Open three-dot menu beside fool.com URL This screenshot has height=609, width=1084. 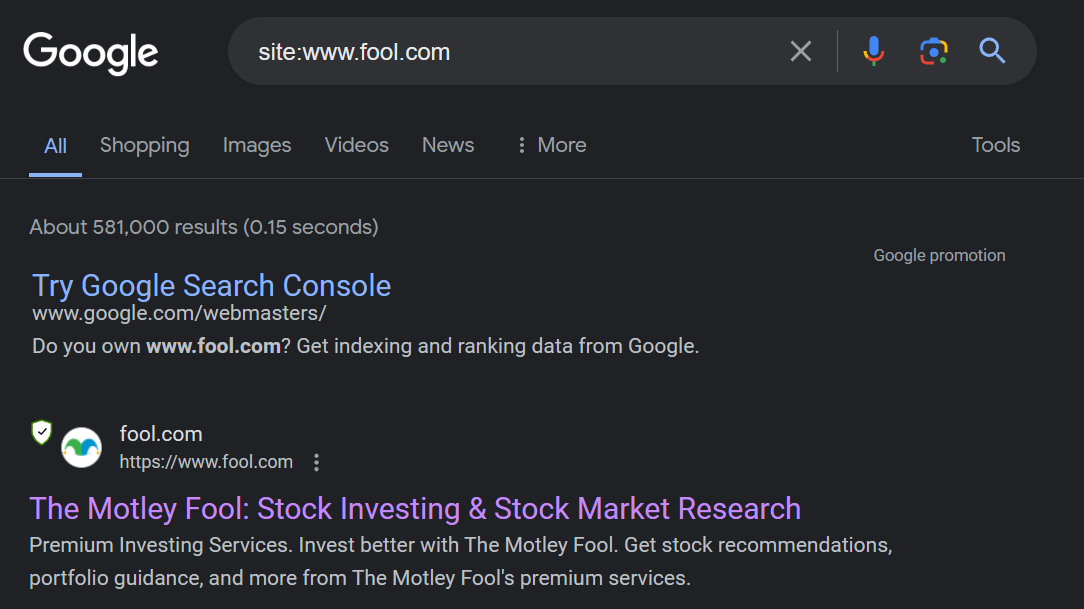coord(317,462)
